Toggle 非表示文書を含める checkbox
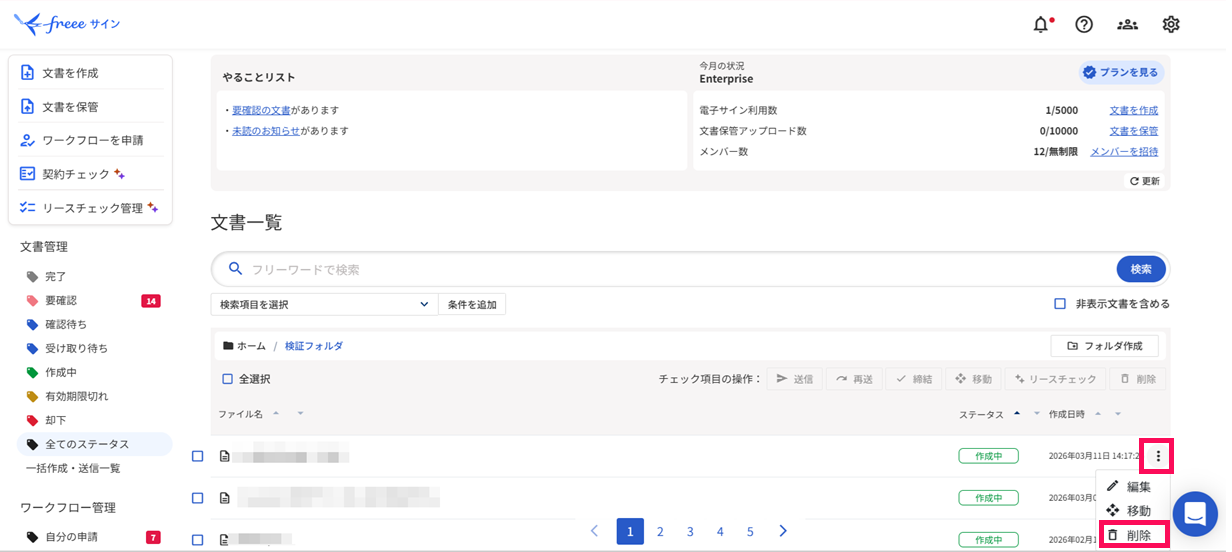 point(1060,304)
